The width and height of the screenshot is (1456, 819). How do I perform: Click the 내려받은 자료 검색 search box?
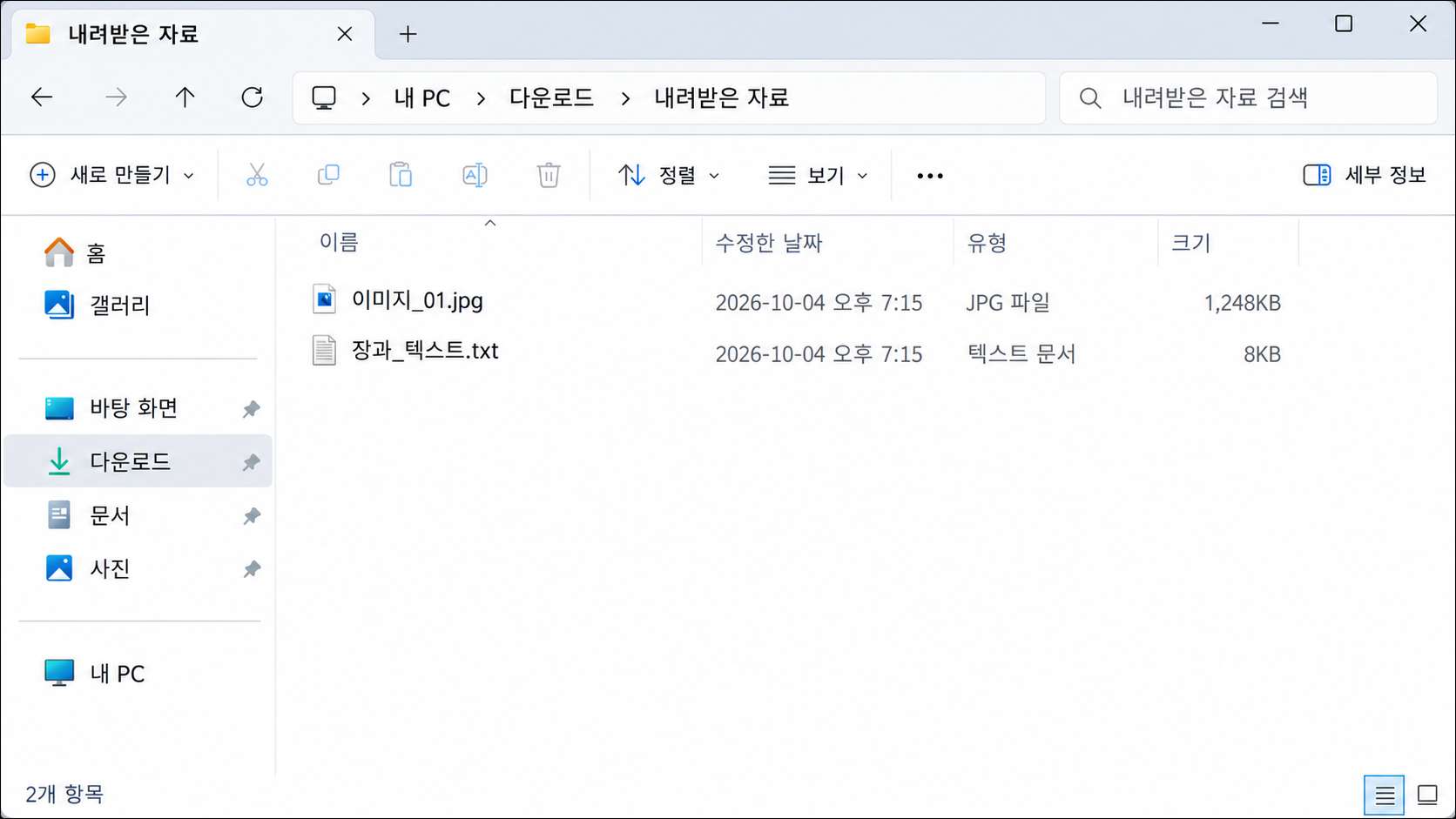[1248, 97]
